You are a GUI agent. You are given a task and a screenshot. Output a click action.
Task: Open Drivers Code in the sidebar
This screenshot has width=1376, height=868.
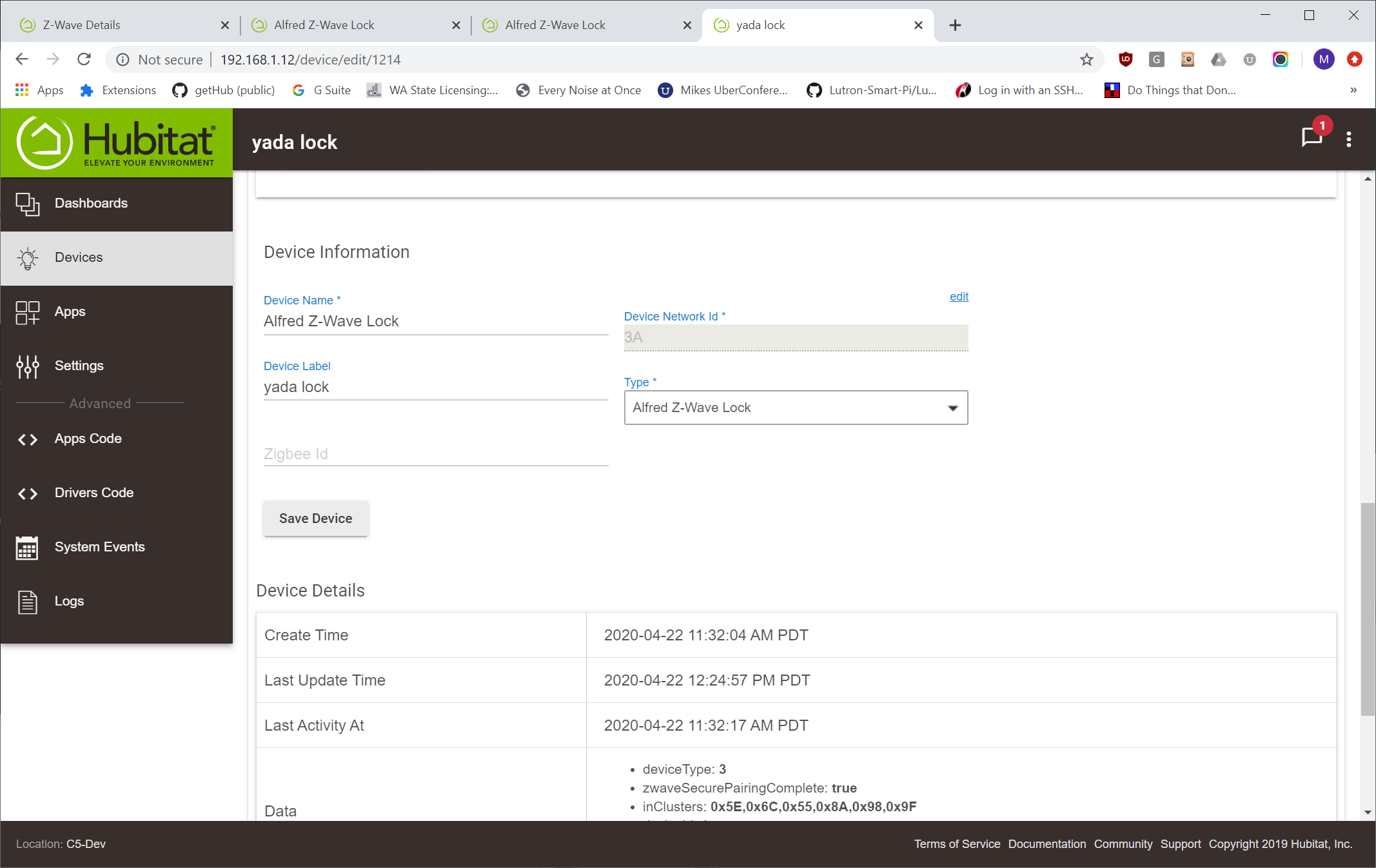click(x=93, y=493)
